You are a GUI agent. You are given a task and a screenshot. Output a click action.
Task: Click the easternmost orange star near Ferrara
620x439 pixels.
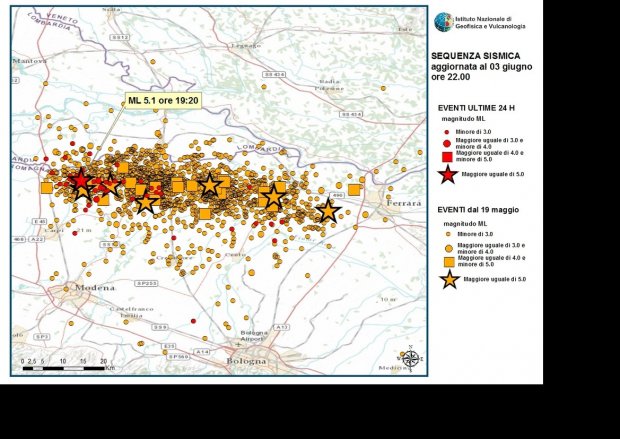328,211
